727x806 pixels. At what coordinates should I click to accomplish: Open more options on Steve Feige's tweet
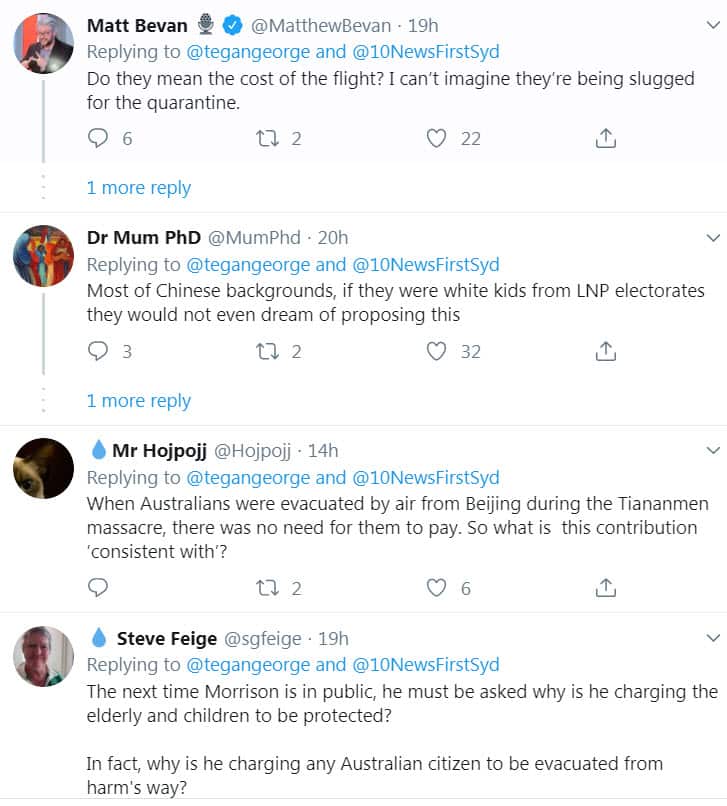tap(713, 638)
